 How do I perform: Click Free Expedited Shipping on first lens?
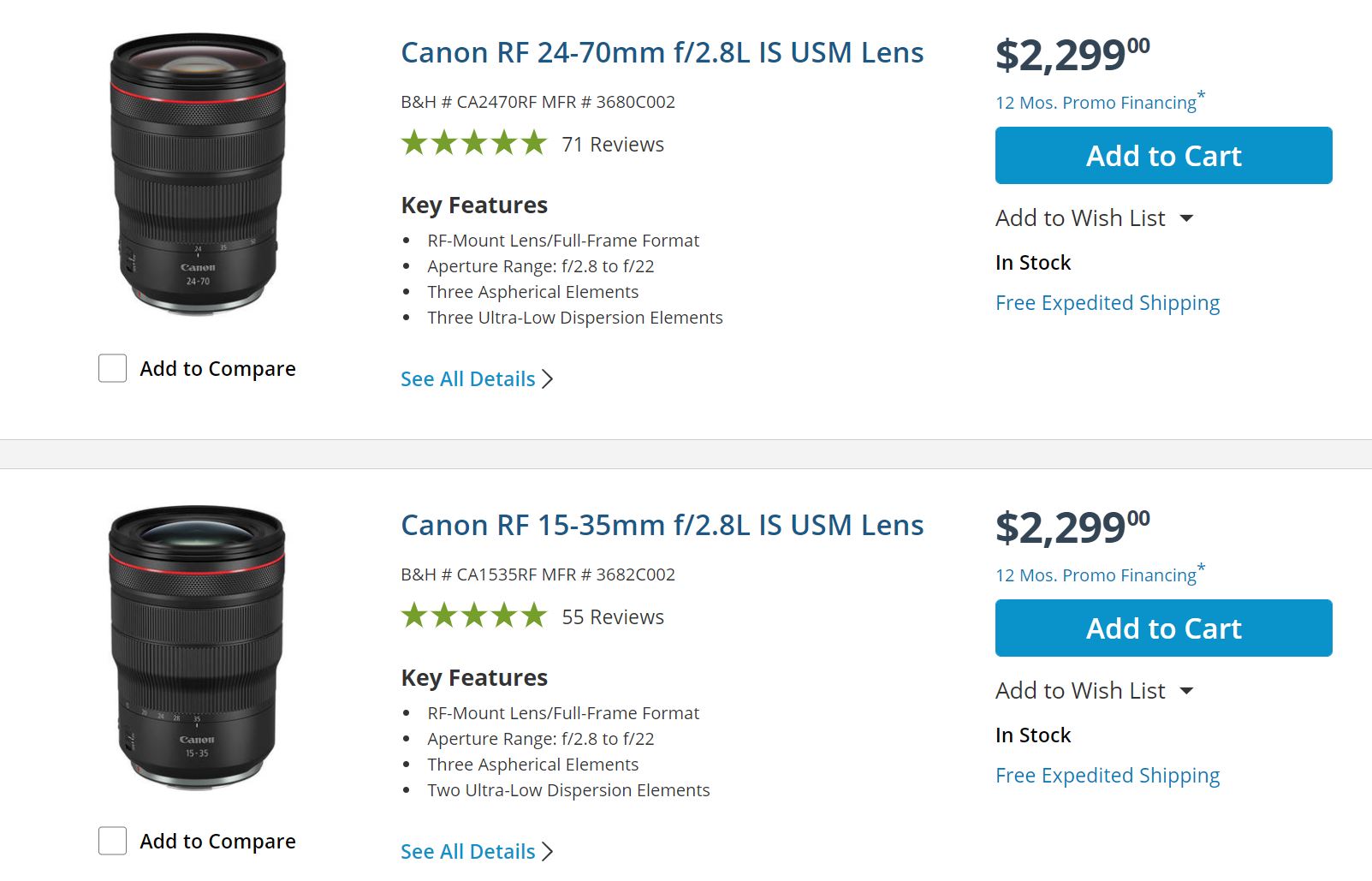pyautogui.click(x=1108, y=303)
